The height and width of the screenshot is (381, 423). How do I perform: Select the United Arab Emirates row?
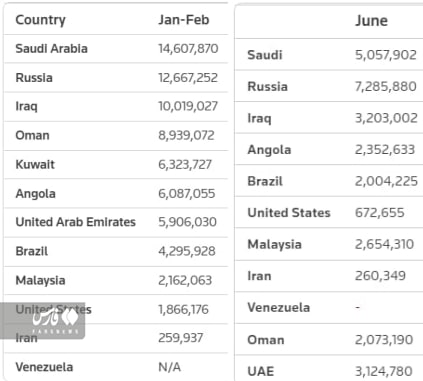click(116, 222)
